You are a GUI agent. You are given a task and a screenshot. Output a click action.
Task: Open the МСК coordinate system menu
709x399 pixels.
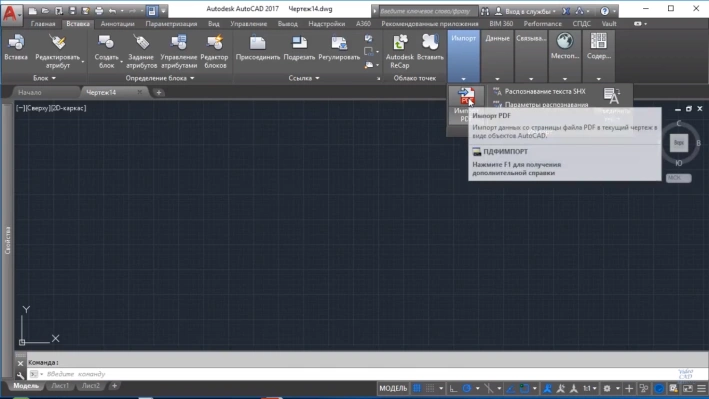pos(678,178)
